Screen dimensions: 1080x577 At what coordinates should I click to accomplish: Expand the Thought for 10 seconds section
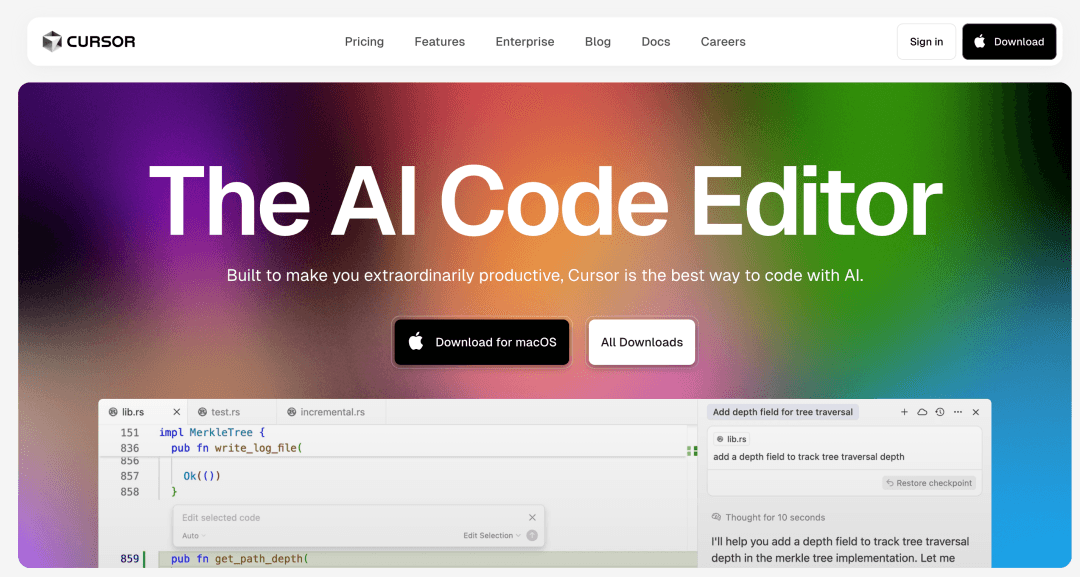768,517
